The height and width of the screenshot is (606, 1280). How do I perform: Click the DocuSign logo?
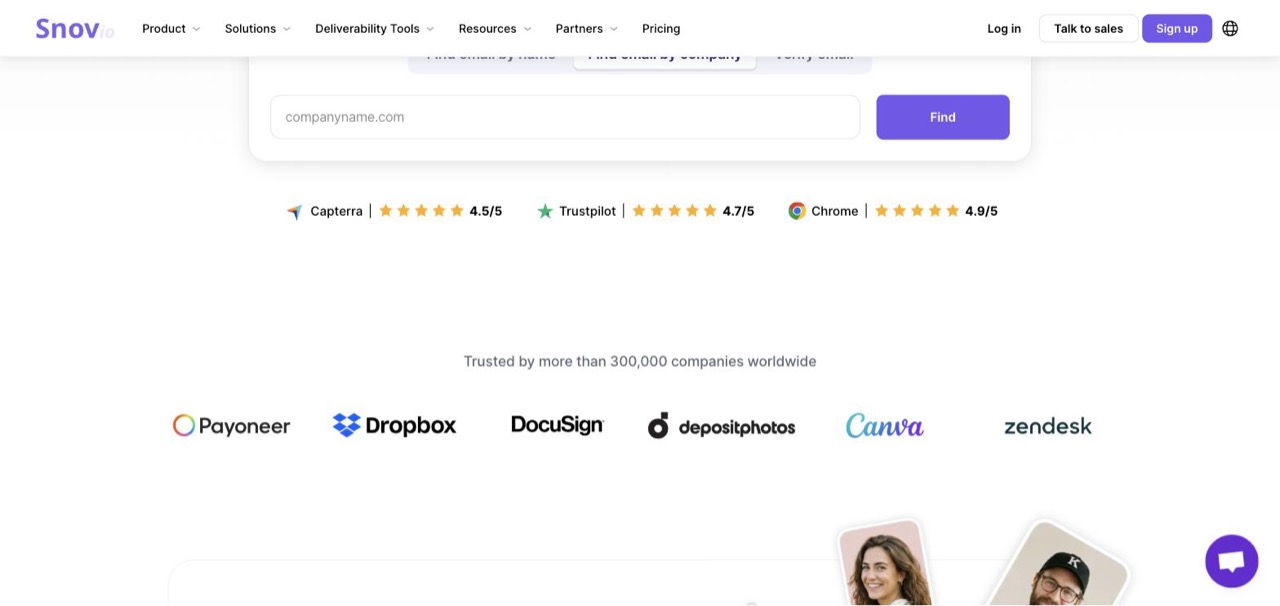tap(557, 425)
